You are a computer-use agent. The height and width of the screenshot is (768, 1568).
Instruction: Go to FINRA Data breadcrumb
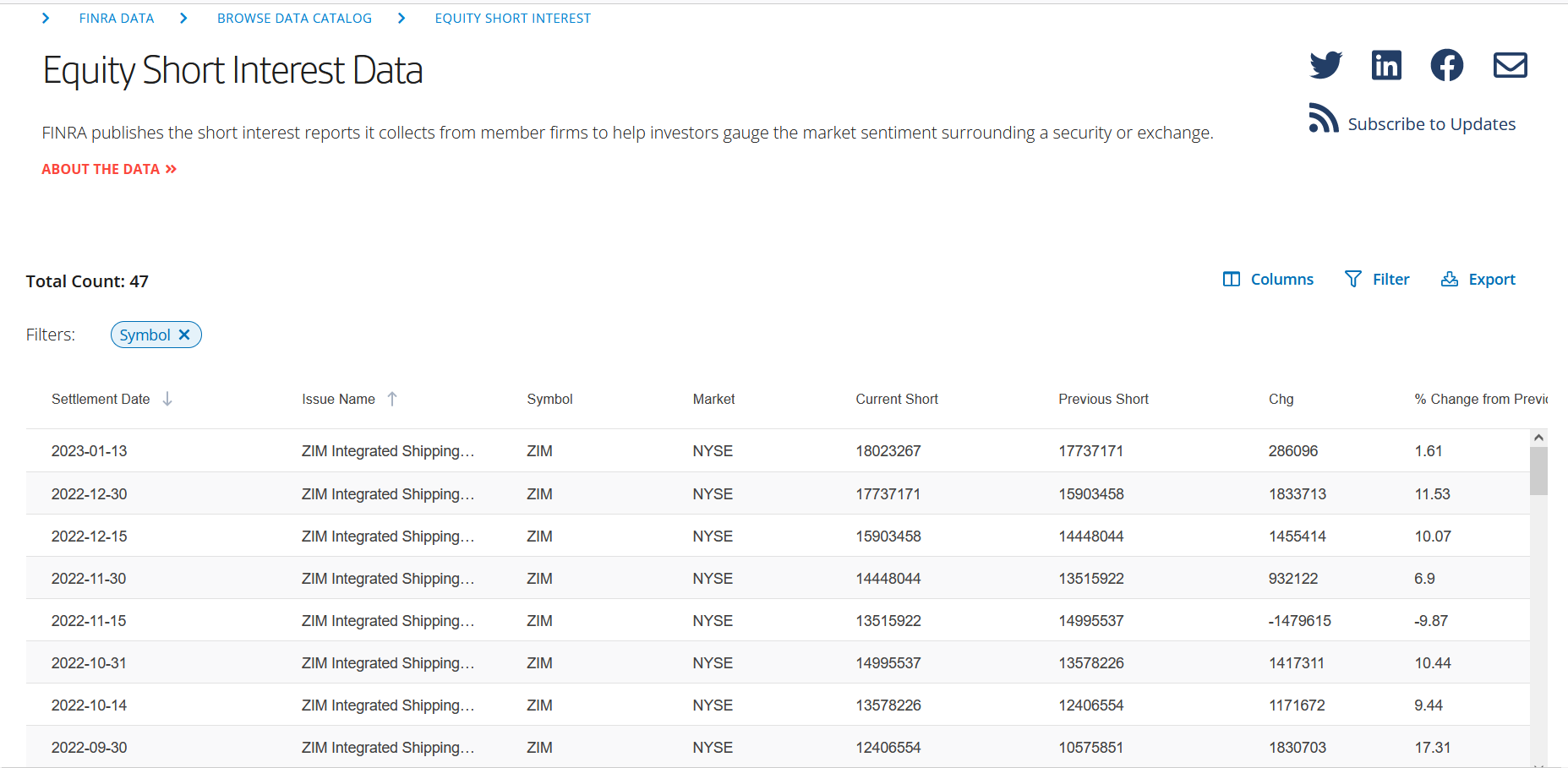point(117,19)
